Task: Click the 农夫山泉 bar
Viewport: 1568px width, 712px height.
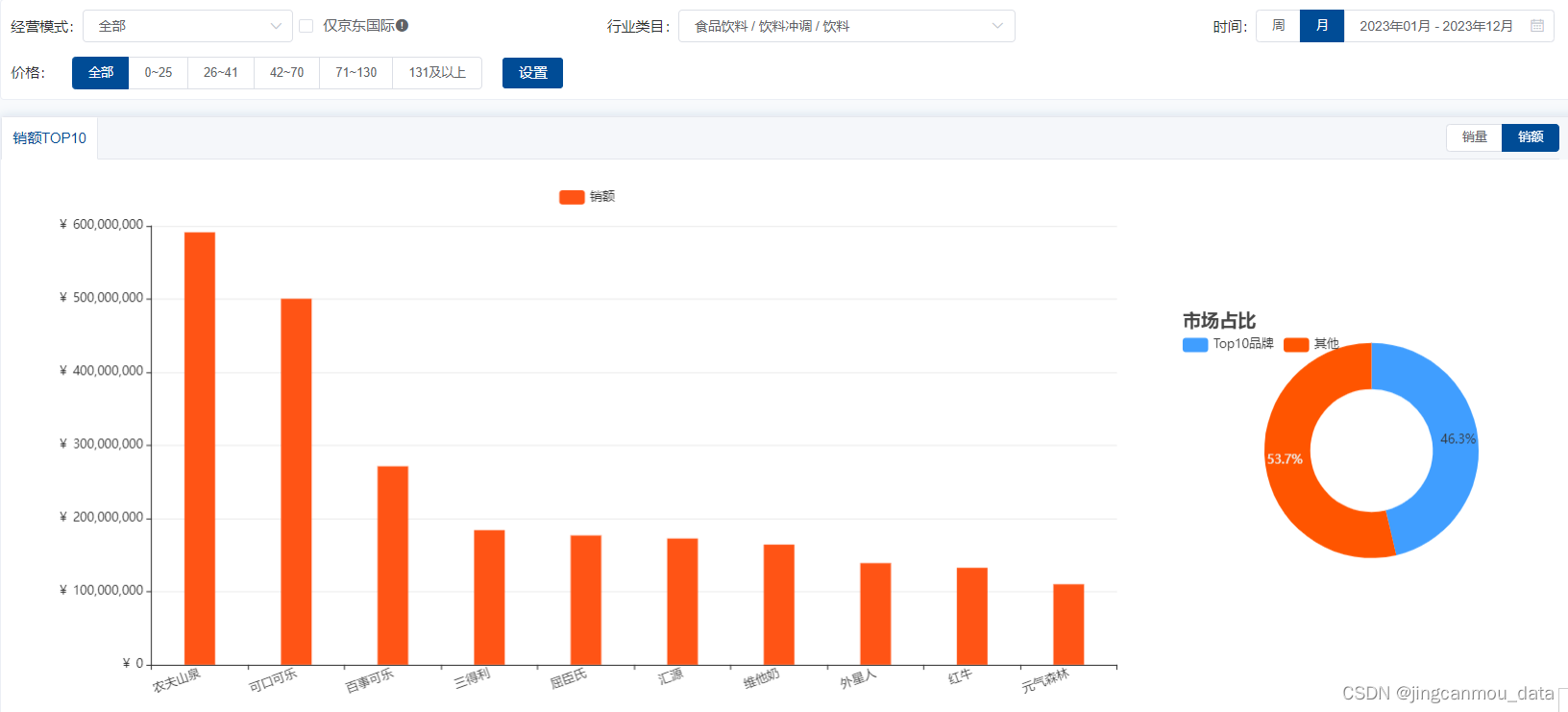Action: click(200, 449)
